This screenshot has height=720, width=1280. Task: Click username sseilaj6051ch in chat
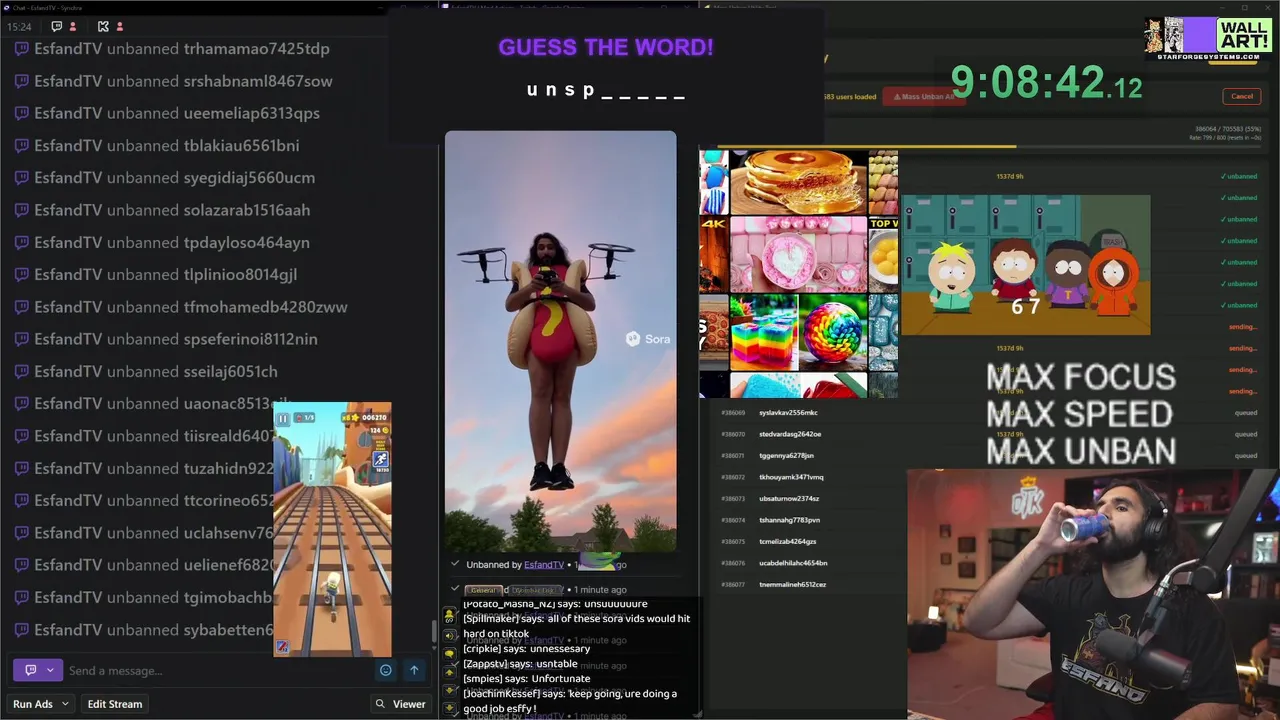[230, 372]
